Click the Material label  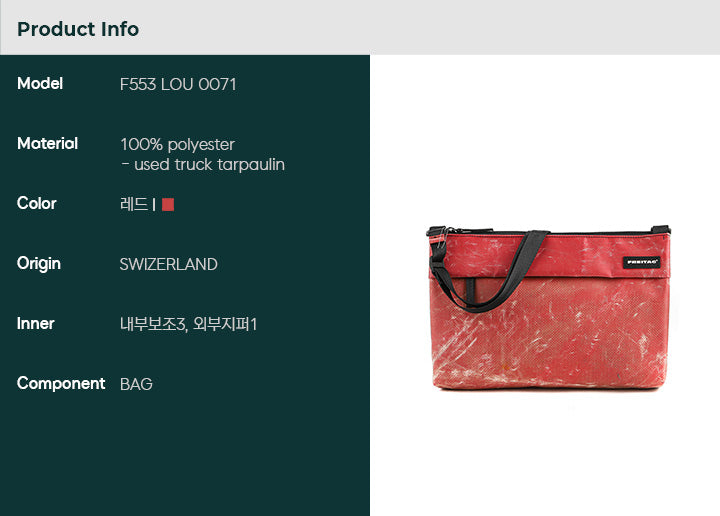tap(47, 143)
